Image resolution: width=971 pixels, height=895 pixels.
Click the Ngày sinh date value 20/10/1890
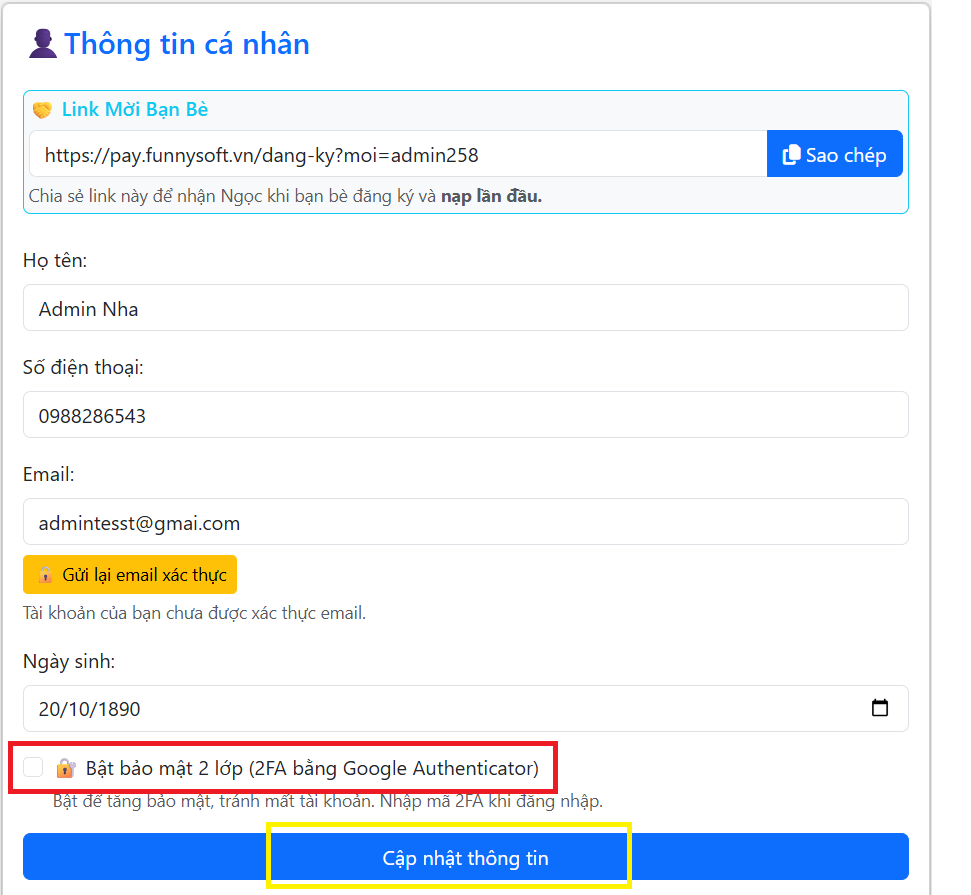90,709
